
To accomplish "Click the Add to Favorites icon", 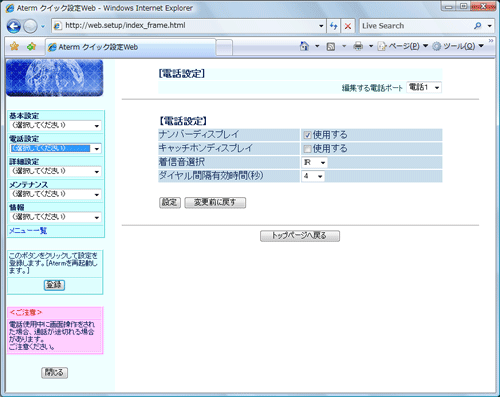I will tap(31, 46).
